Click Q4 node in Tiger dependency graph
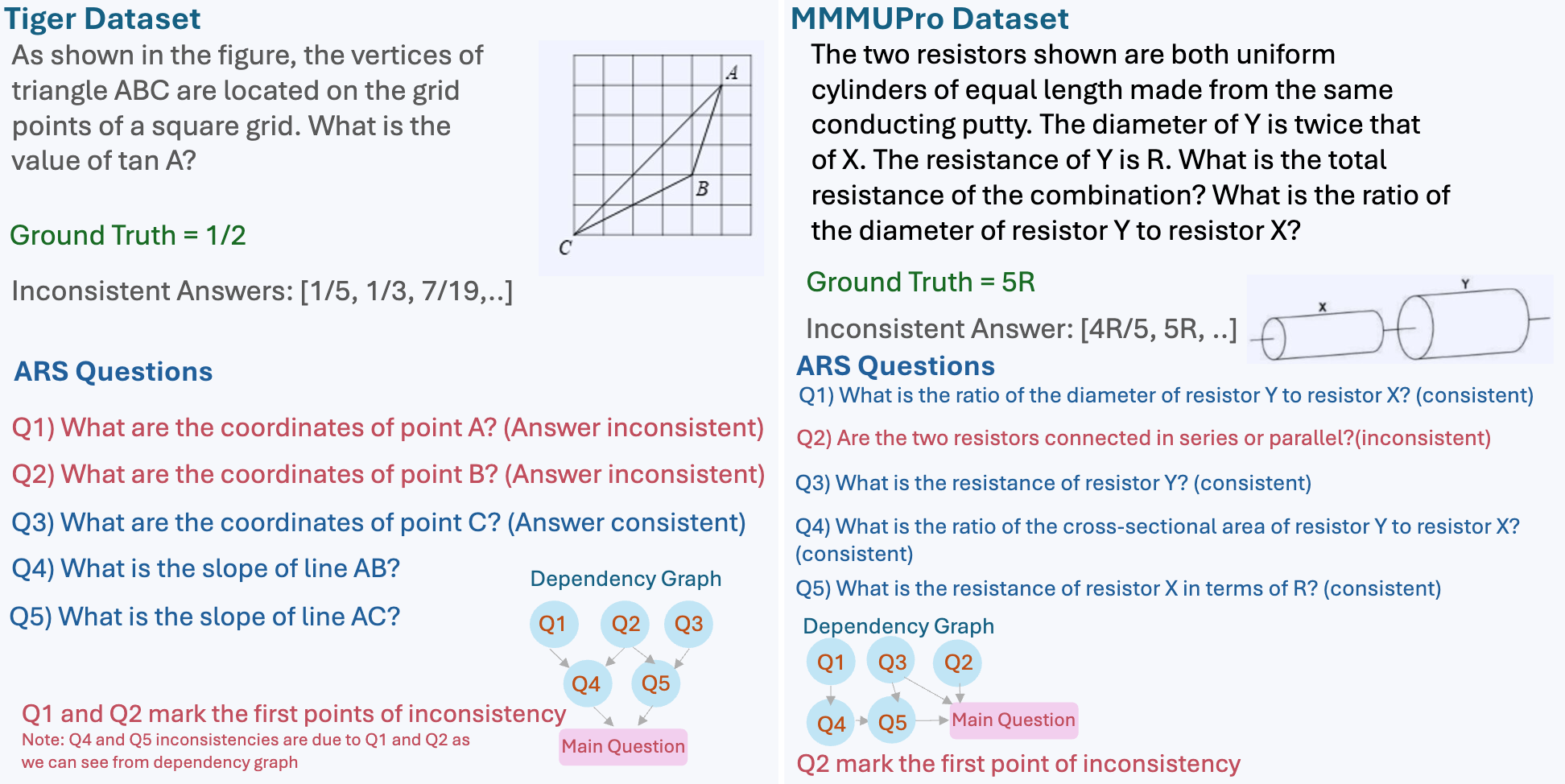This screenshot has height=784, width=1565. [x=586, y=684]
